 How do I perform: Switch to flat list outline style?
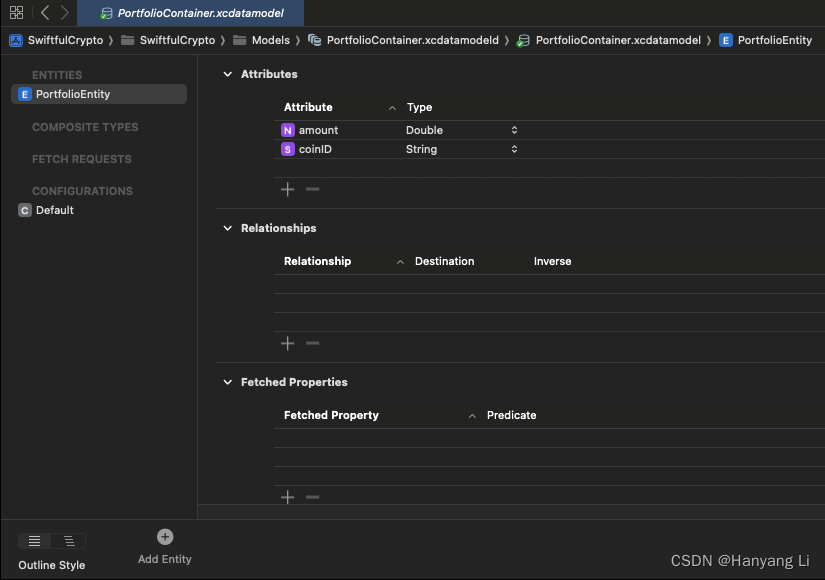(35, 541)
